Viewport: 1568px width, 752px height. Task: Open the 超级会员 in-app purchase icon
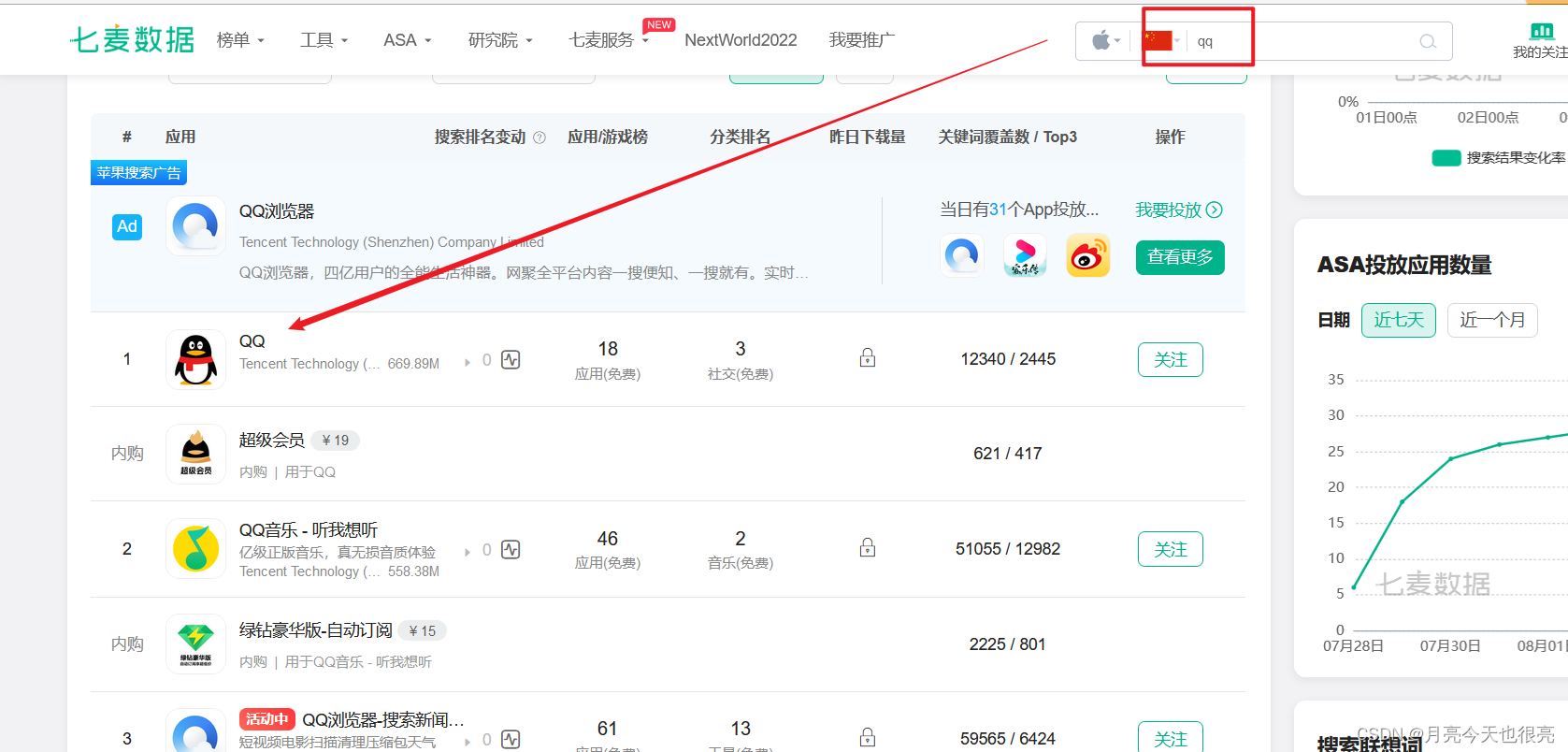point(195,454)
